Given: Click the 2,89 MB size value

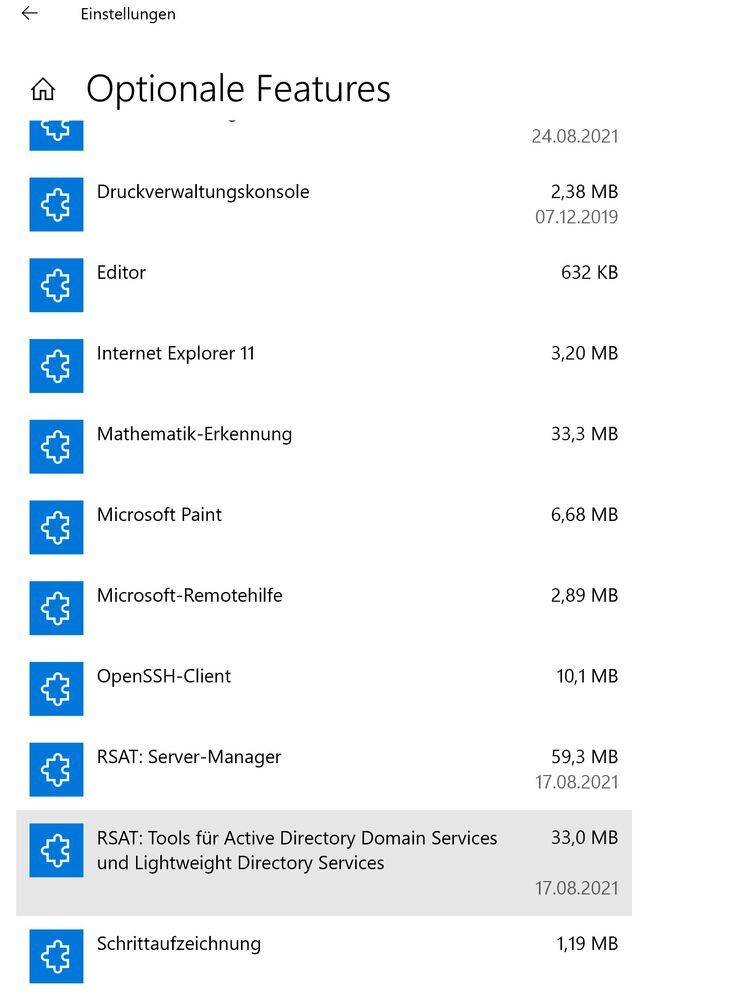Looking at the screenshot, I should 584,596.
